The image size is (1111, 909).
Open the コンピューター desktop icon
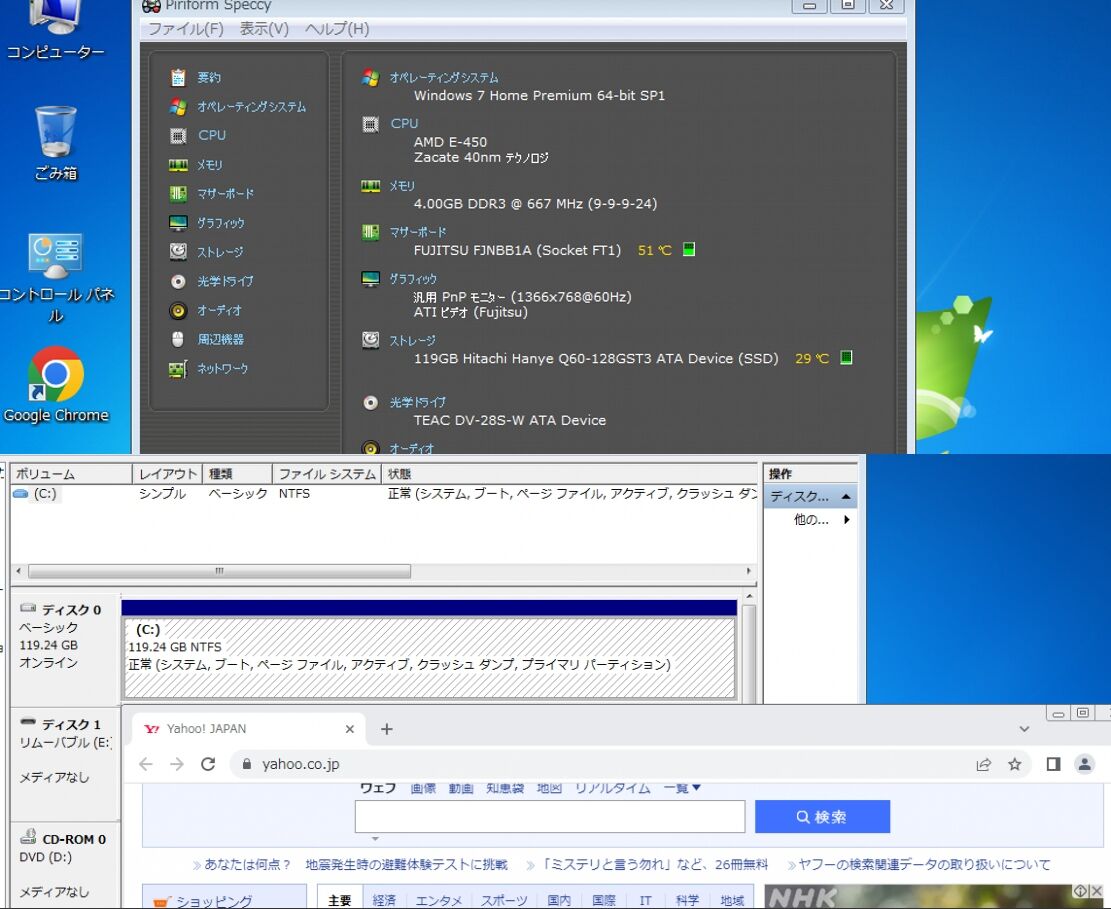(x=55, y=30)
